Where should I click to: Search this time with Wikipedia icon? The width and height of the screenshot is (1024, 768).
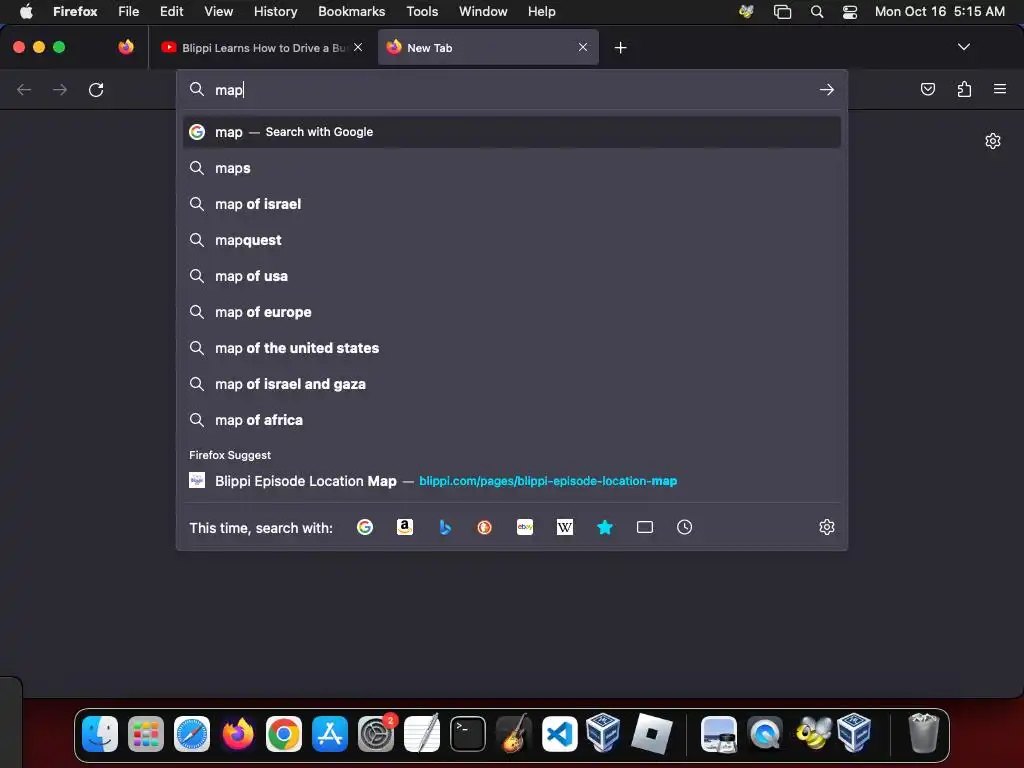pos(565,527)
